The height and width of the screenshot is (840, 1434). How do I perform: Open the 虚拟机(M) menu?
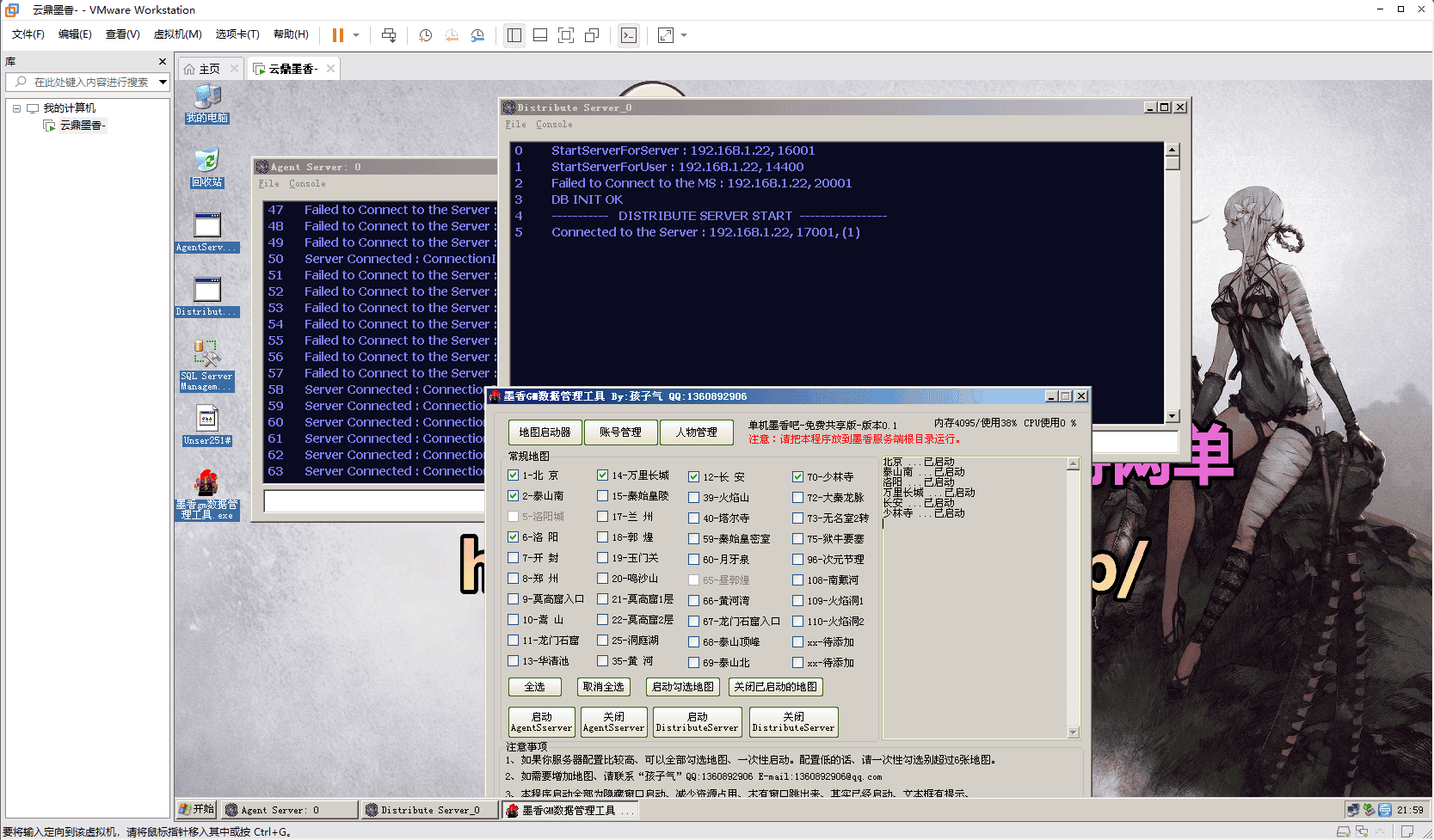[x=177, y=34]
